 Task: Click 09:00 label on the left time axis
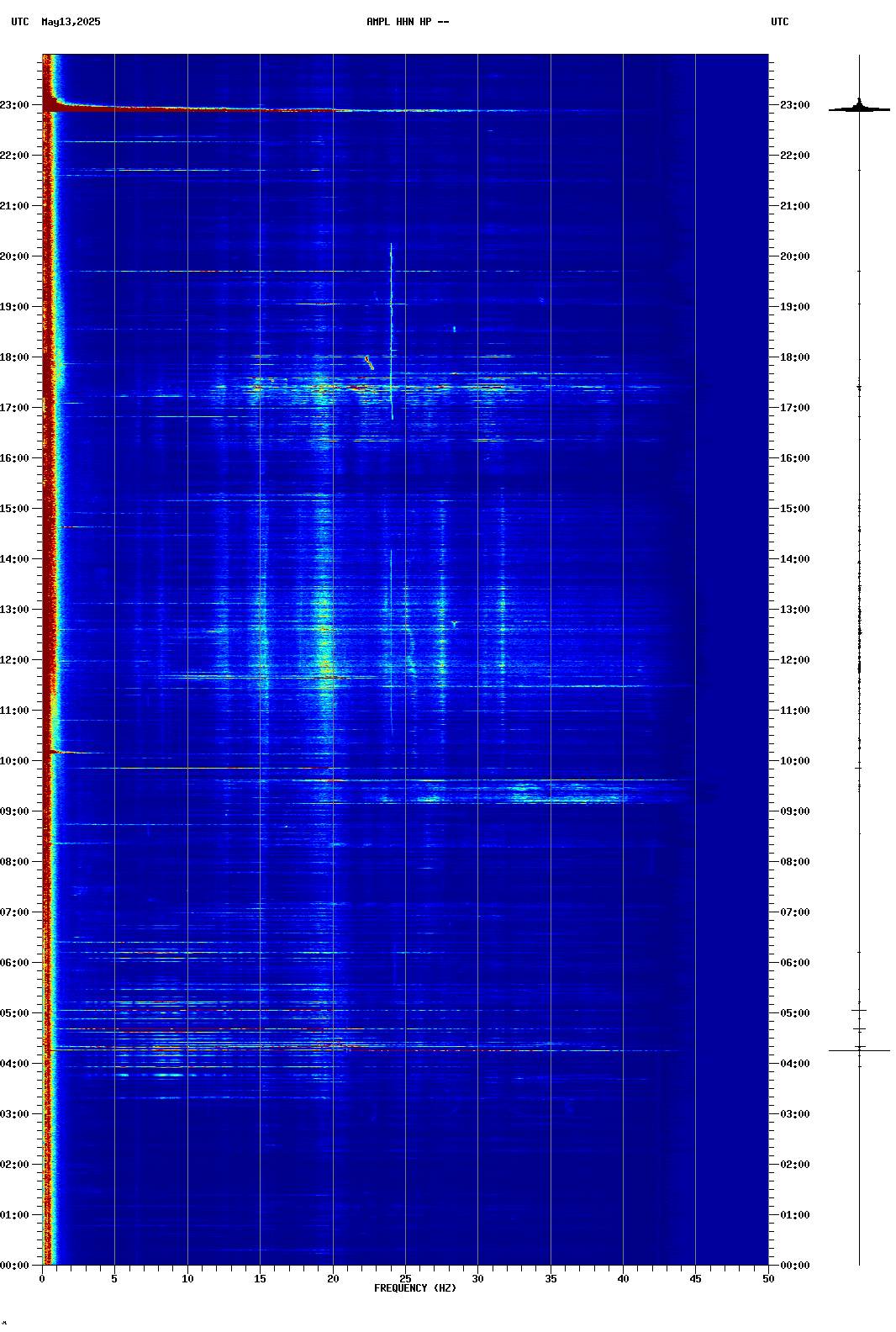pyautogui.click(x=15, y=811)
